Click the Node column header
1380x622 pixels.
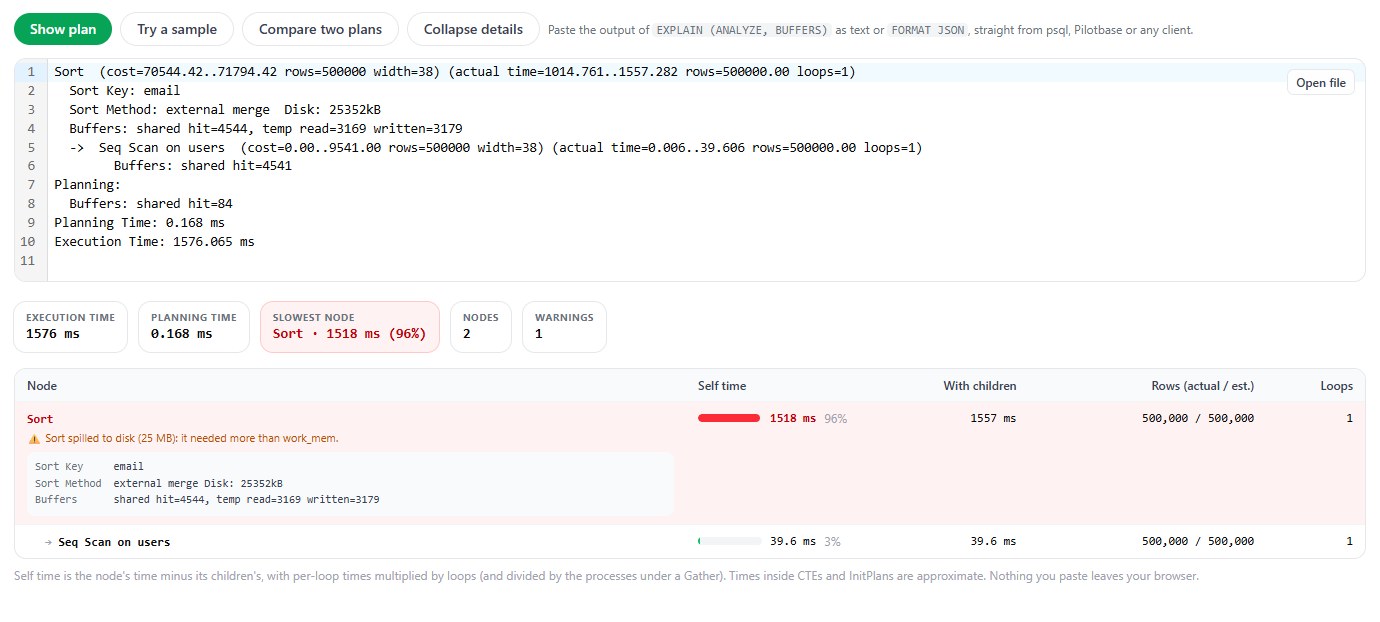point(42,386)
